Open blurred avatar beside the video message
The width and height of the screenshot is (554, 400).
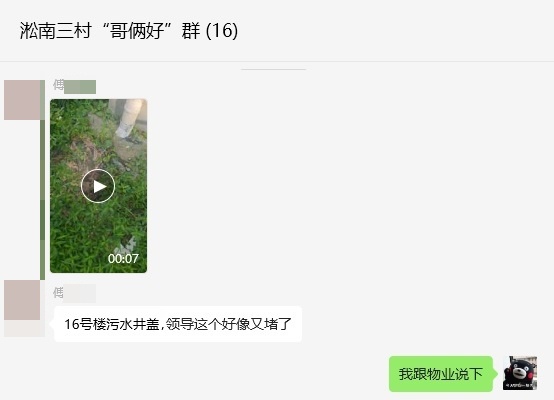click(22, 100)
